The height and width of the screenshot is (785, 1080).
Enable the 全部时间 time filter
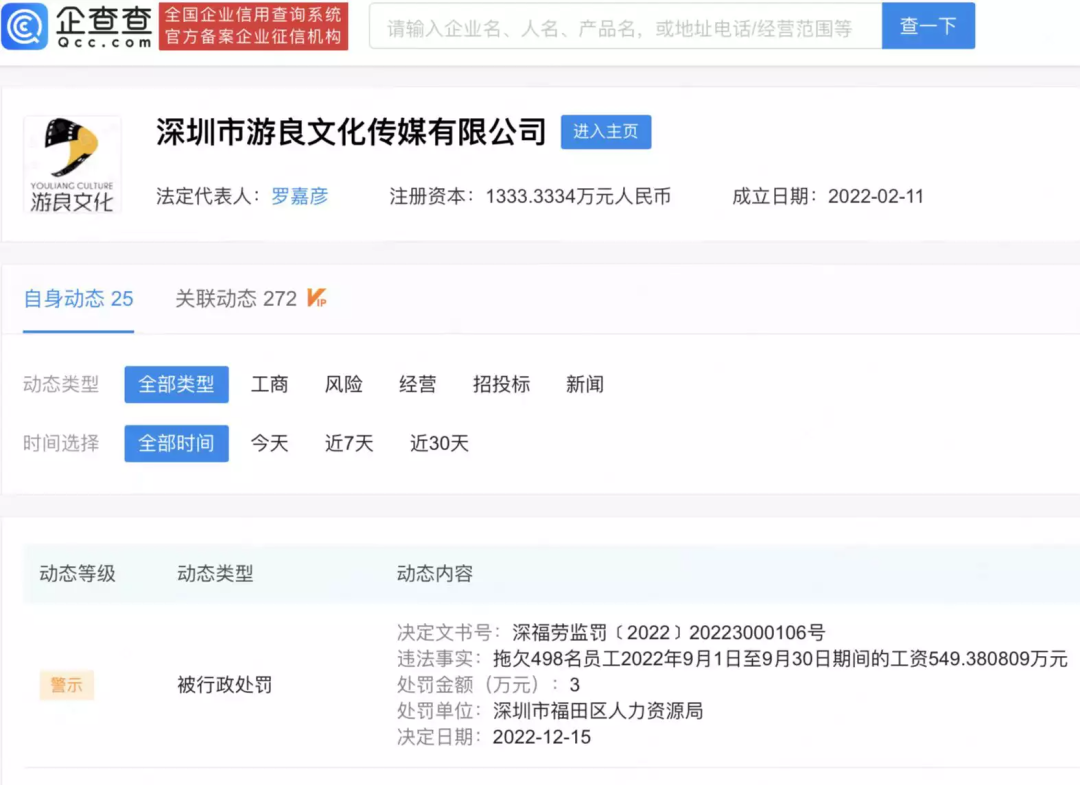[x=176, y=444]
